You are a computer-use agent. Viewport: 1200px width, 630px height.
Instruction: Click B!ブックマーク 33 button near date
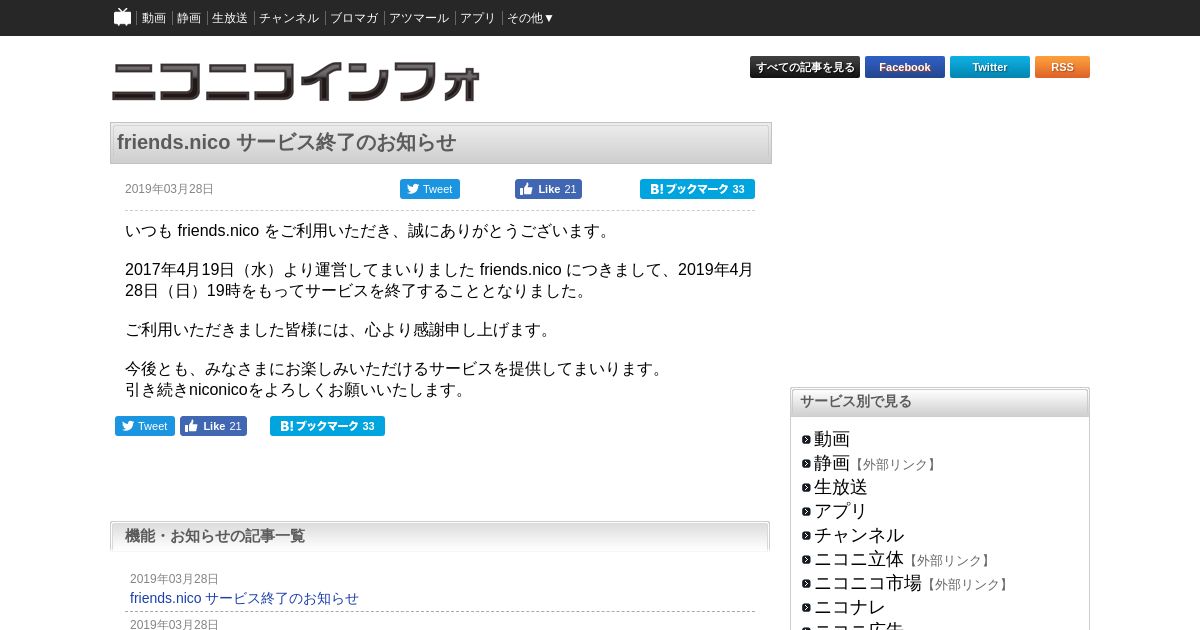697,189
